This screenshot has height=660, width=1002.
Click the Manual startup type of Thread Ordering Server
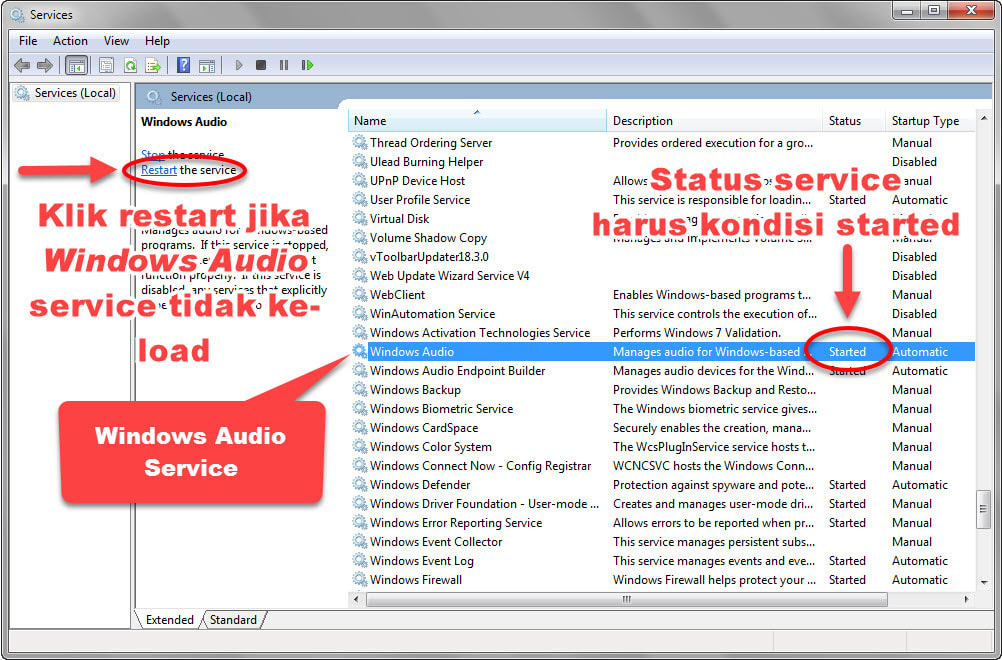click(x=912, y=142)
